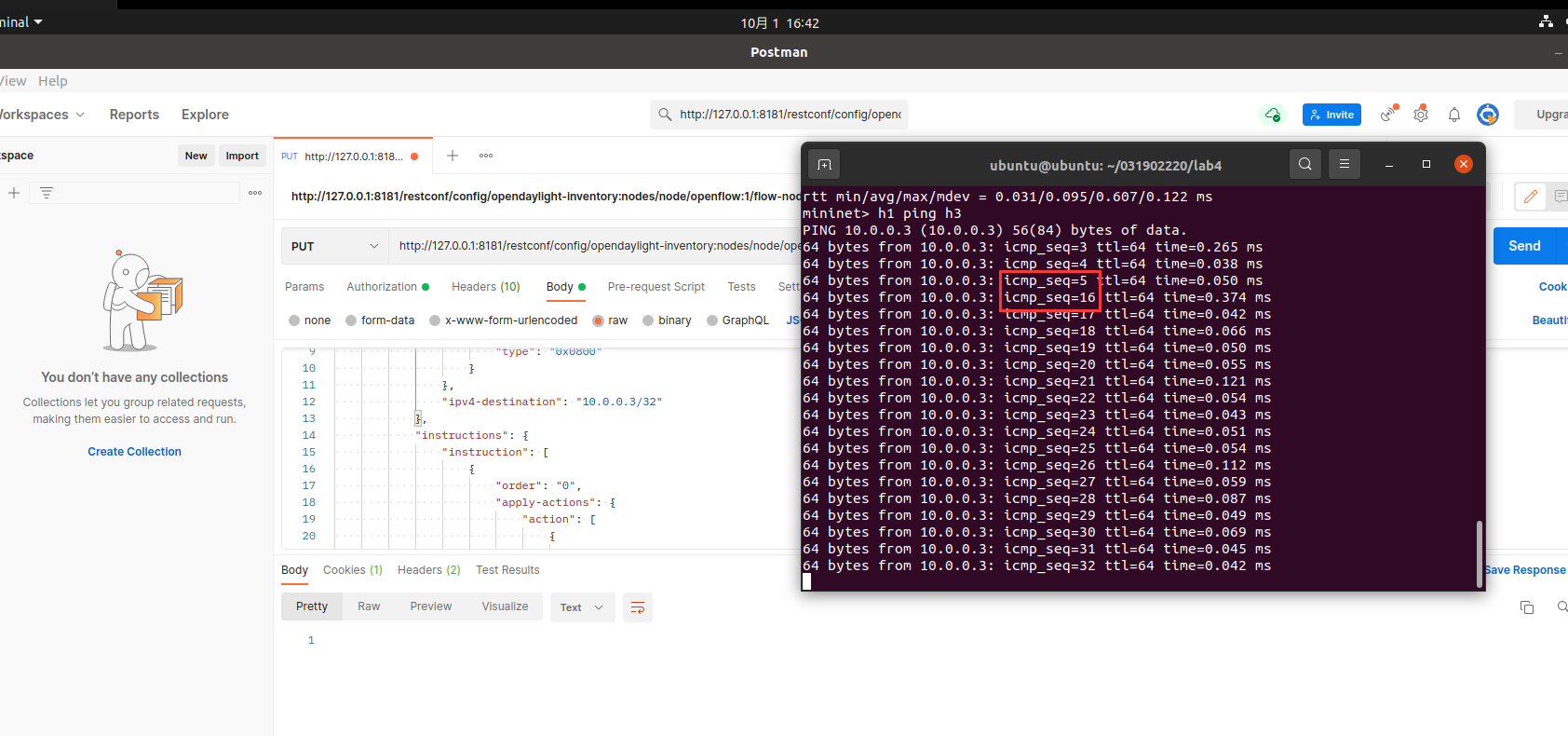The width and height of the screenshot is (1568, 736).
Task: Open the user avatar menu
Action: [x=1488, y=115]
